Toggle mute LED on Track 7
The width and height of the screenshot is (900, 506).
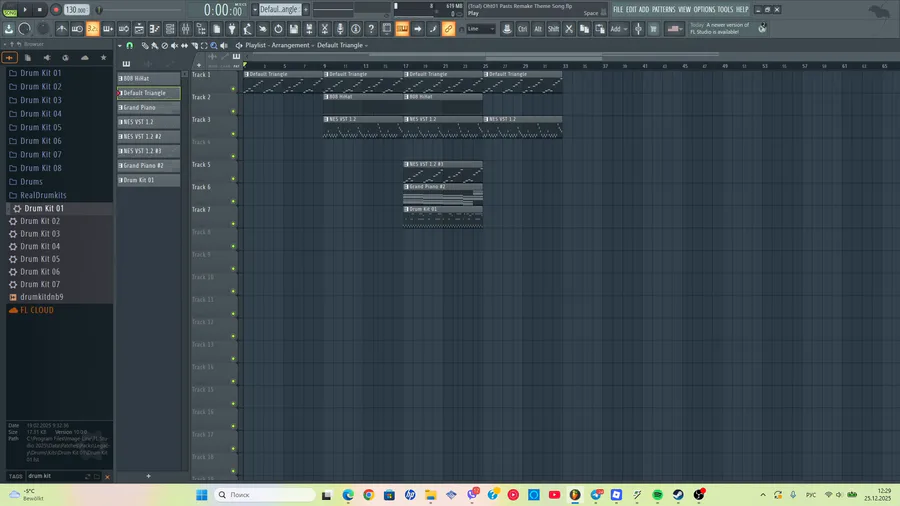(x=233, y=224)
